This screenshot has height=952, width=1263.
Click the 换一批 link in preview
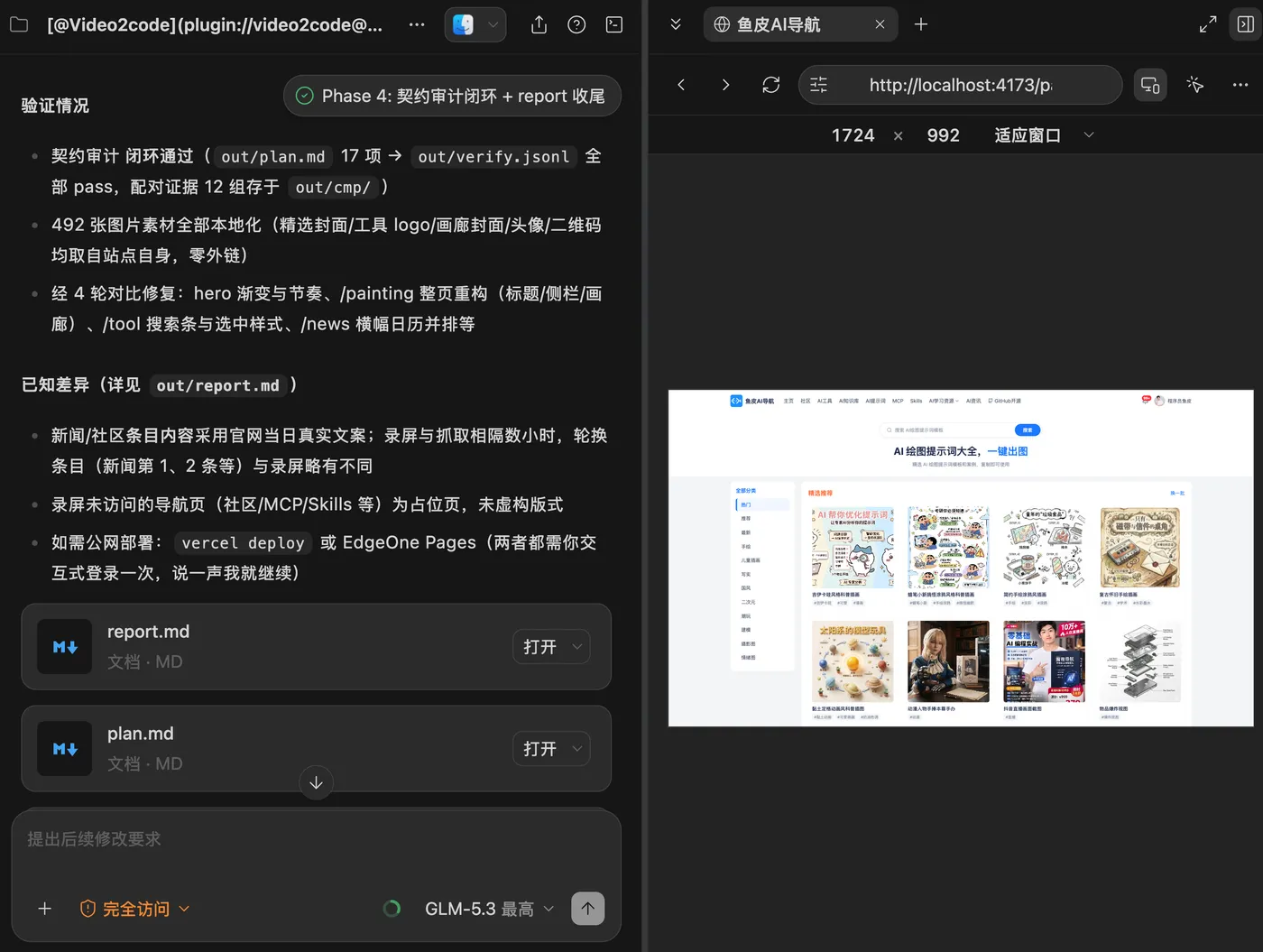(1177, 494)
